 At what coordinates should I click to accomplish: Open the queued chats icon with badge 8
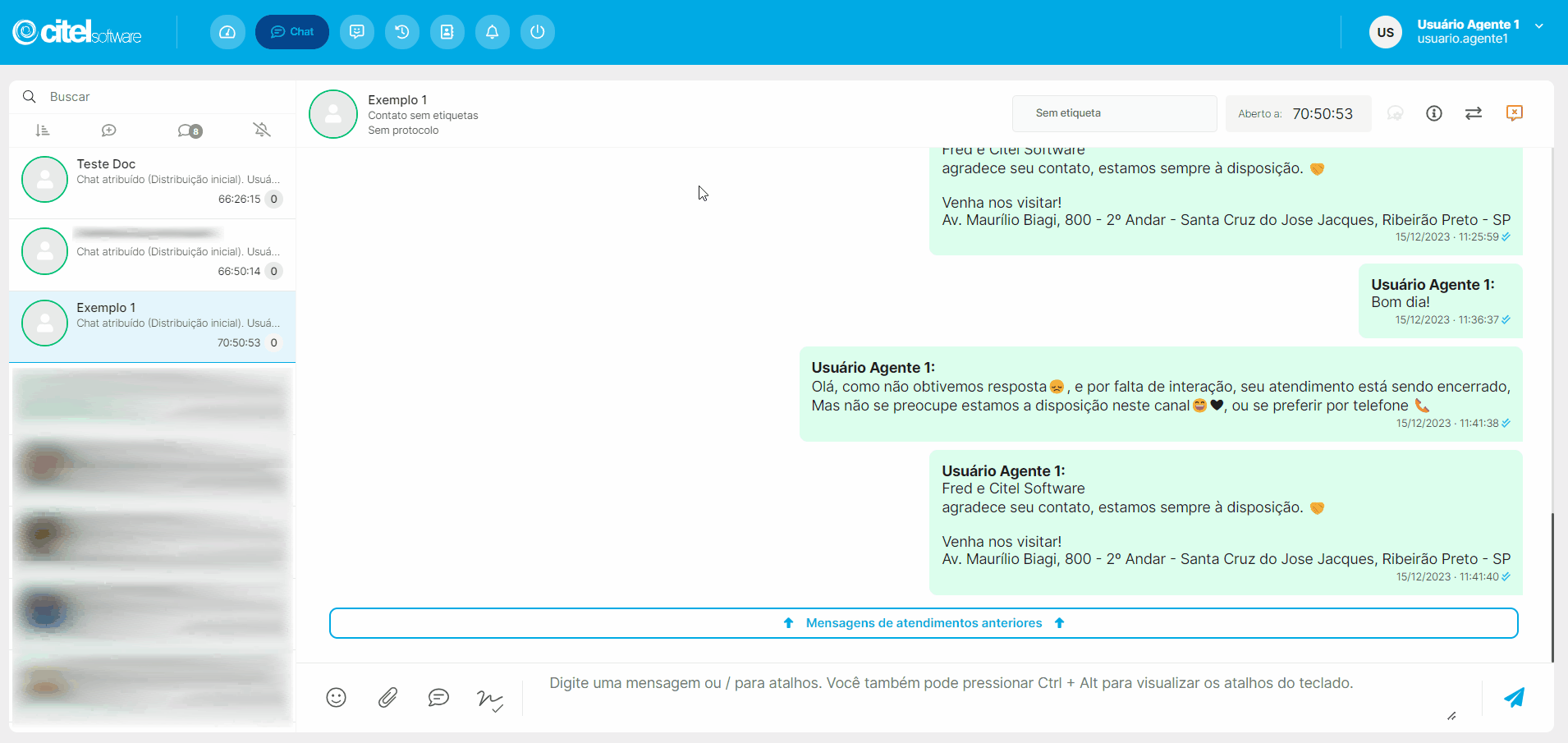[x=190, y=131]
